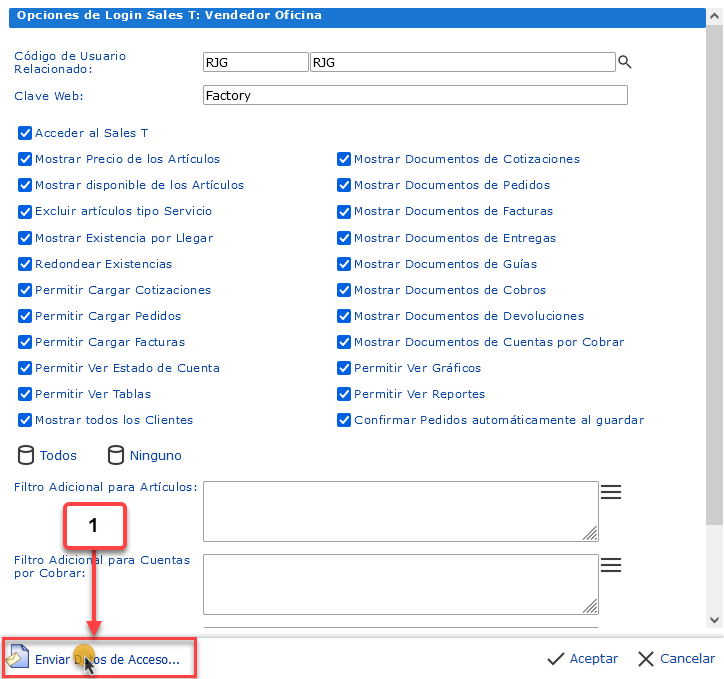Toggle Confirmar Pedidos automáticamente al guardar
Image resolution: width=724 pixels, height=679 pixels.
(x=344, y=420)
